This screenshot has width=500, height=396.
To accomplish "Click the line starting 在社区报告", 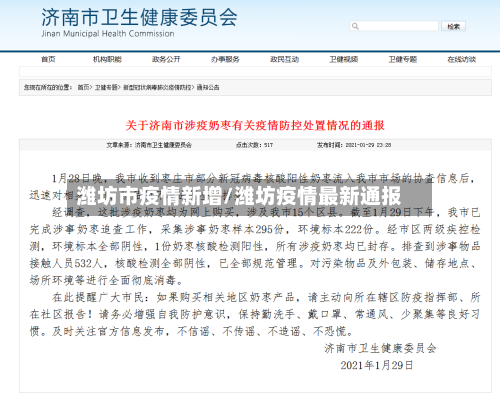I will click(255, 314).
